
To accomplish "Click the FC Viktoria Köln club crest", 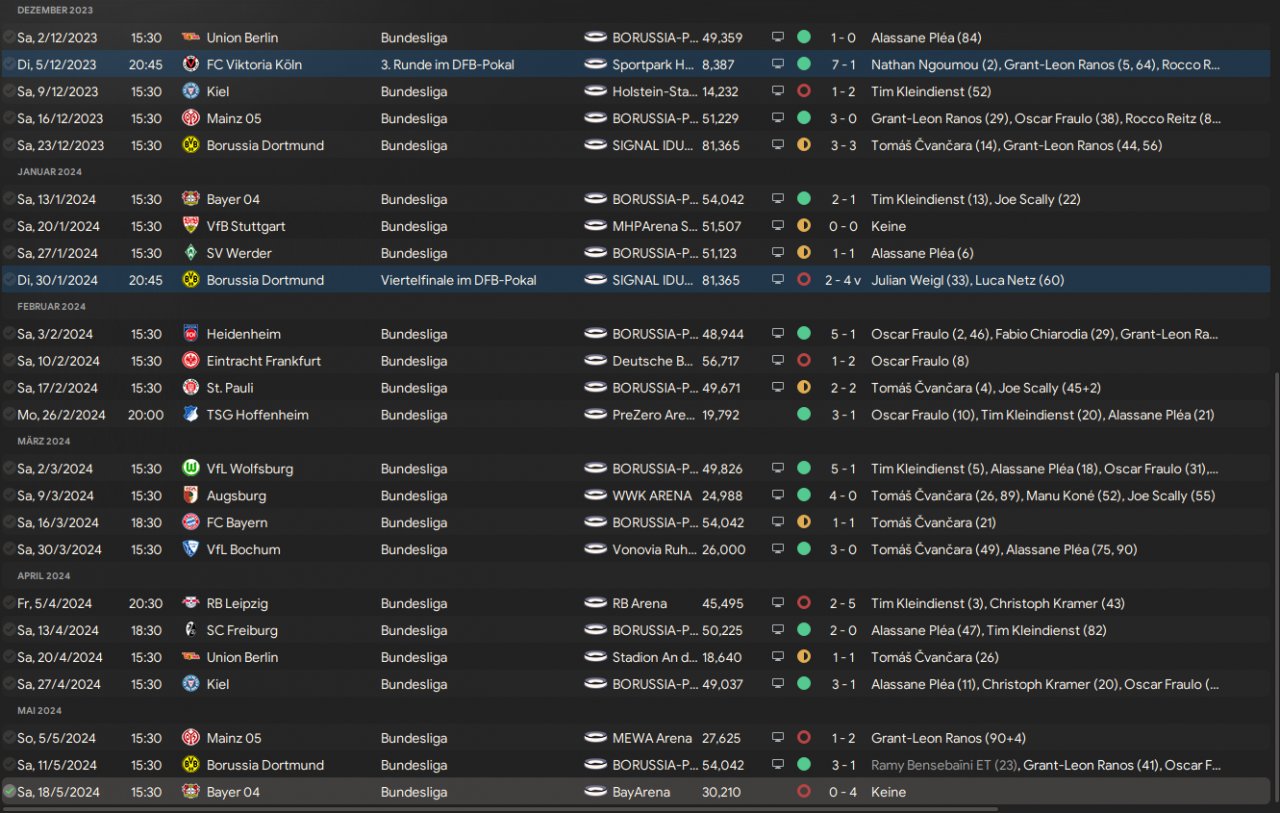I will [191, 65].
